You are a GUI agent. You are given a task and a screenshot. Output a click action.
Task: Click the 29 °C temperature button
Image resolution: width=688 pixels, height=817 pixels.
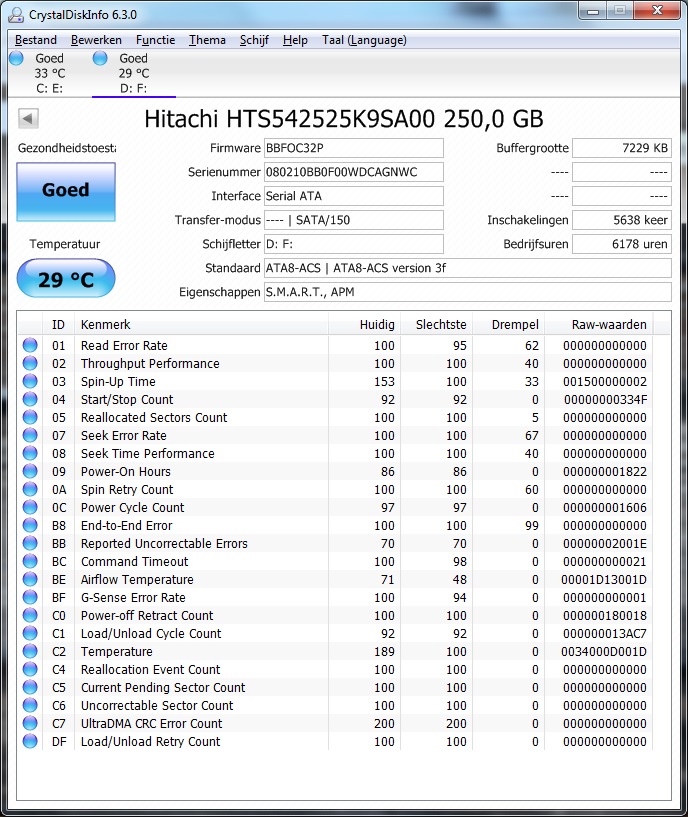coord(66,279)
